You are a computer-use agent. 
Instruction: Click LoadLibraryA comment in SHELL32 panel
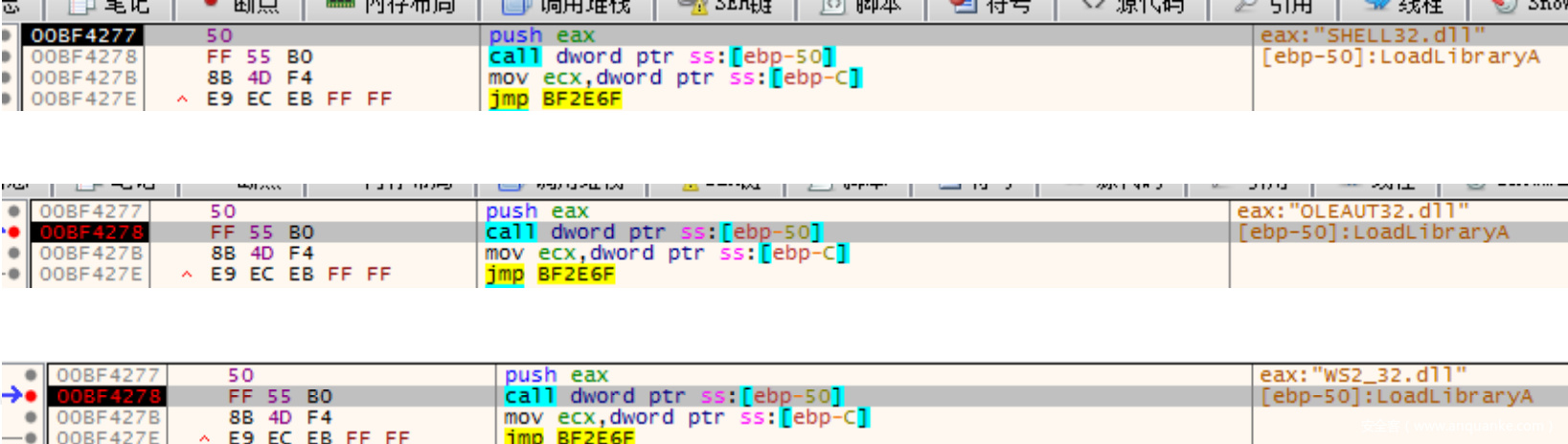(x=1400, y=56)
